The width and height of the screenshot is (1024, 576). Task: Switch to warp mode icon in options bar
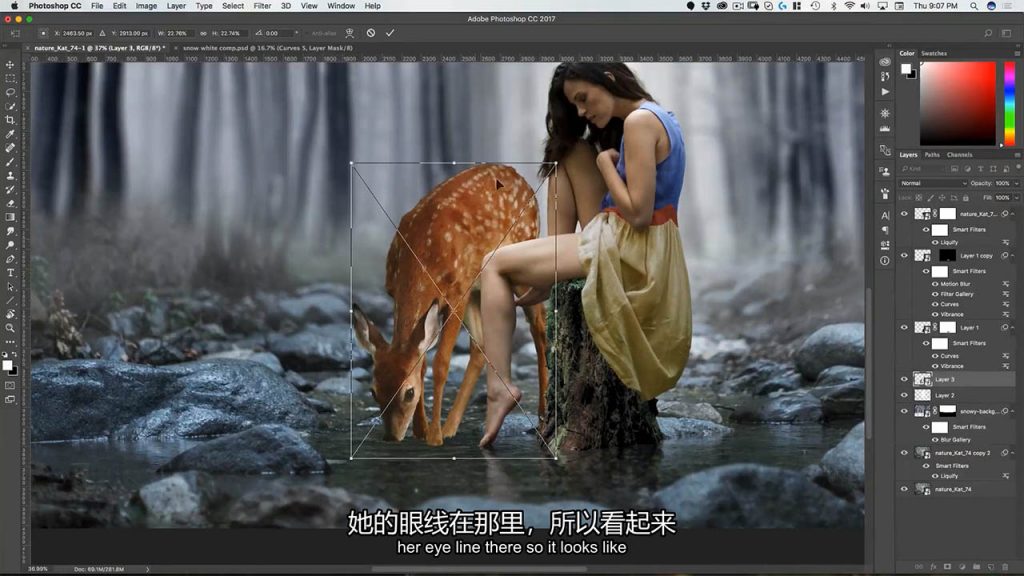[x=349, y=33]
